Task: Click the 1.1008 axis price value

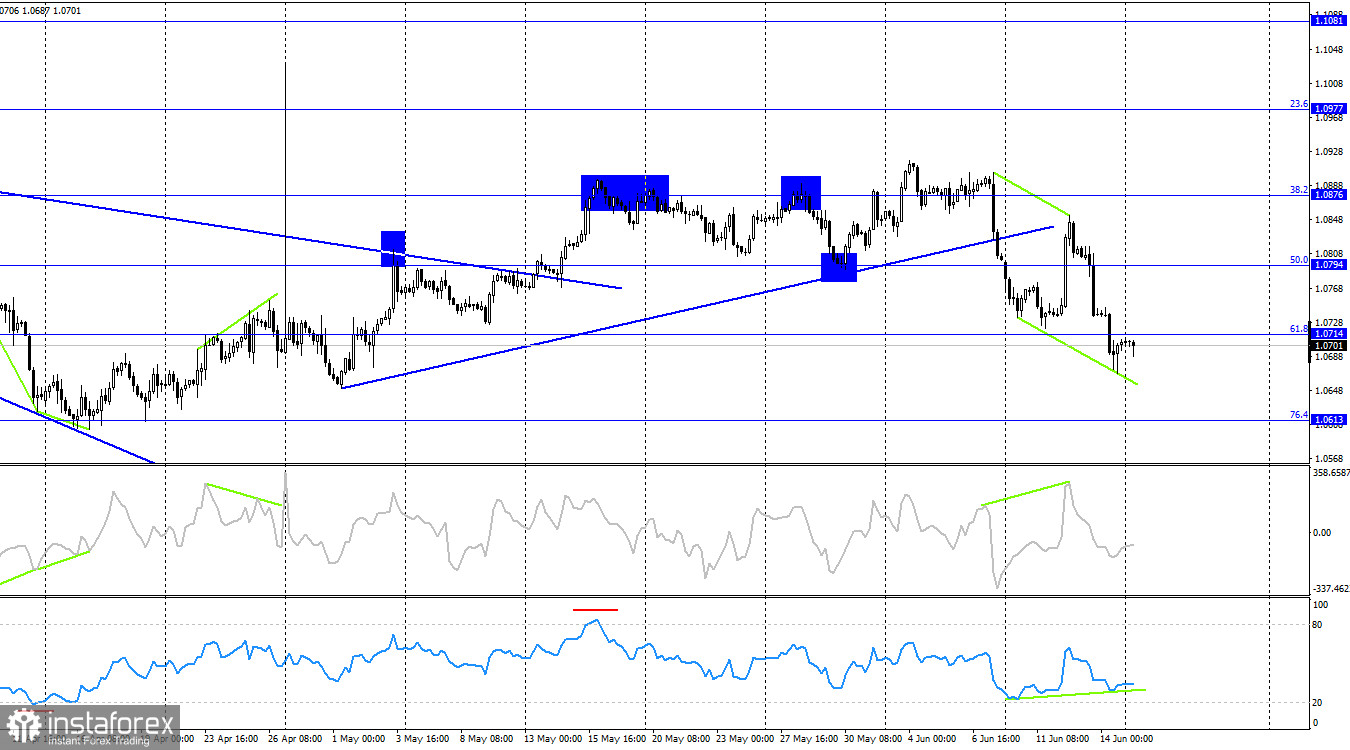Action: point(1329,83)
